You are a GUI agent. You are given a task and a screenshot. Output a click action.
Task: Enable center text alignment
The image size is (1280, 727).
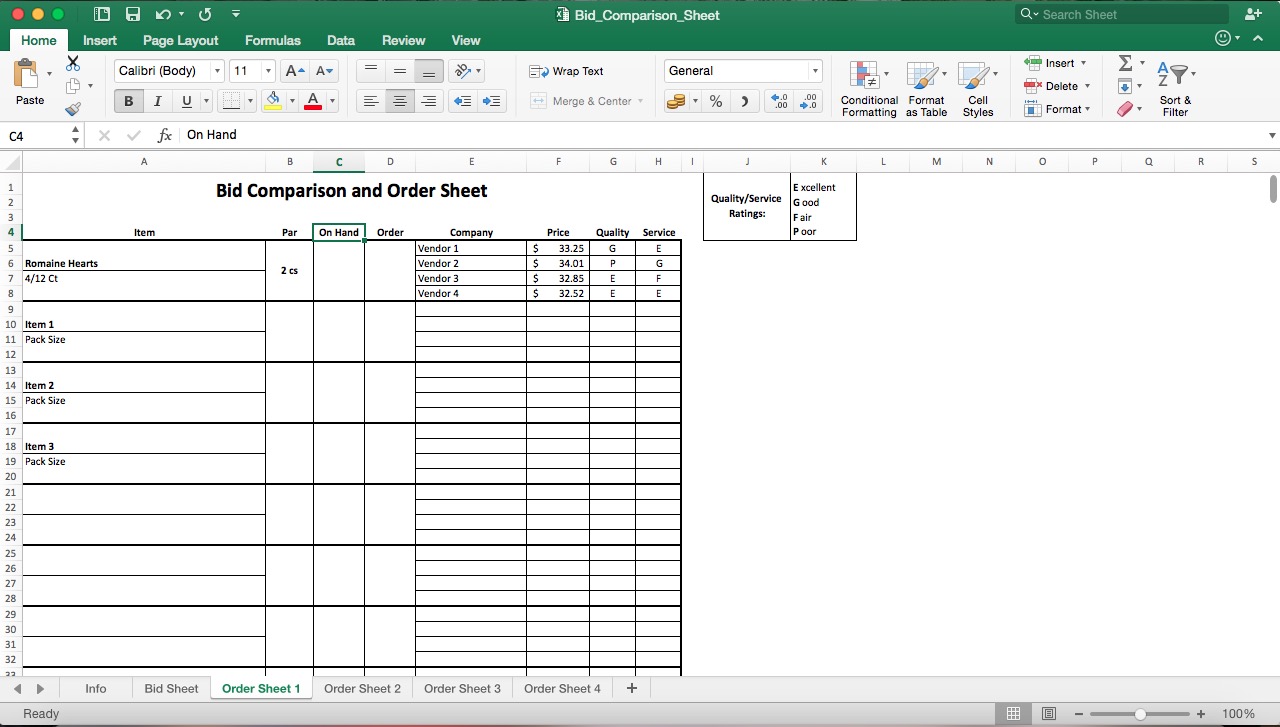400,101
